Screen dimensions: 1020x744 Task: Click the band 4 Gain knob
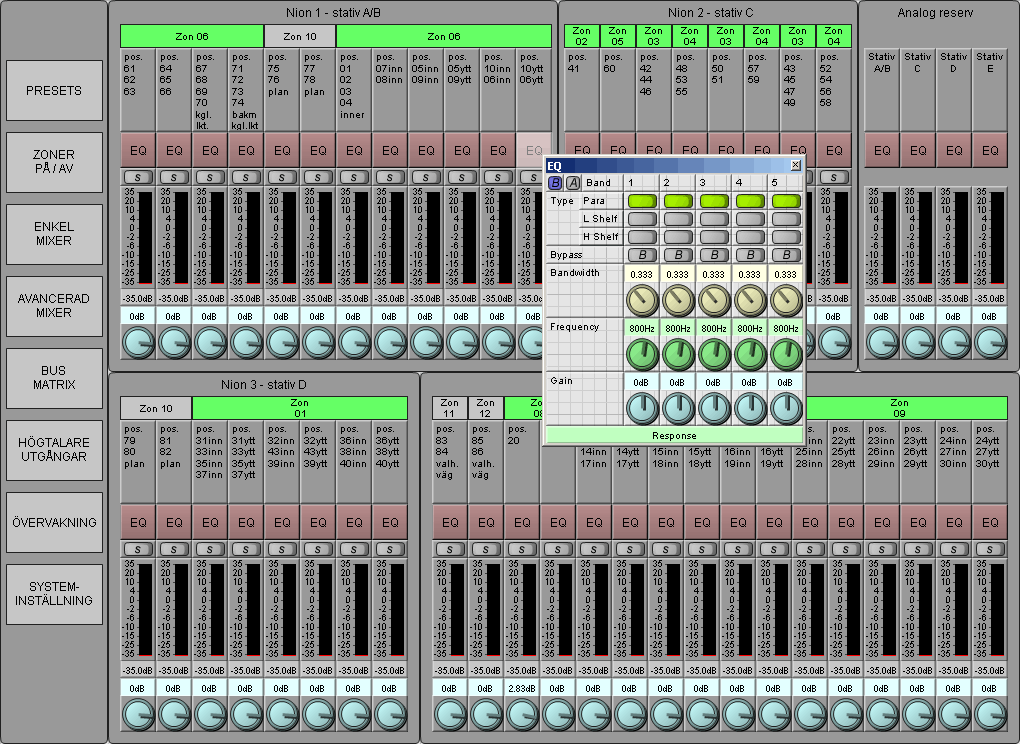pos(750,407)
